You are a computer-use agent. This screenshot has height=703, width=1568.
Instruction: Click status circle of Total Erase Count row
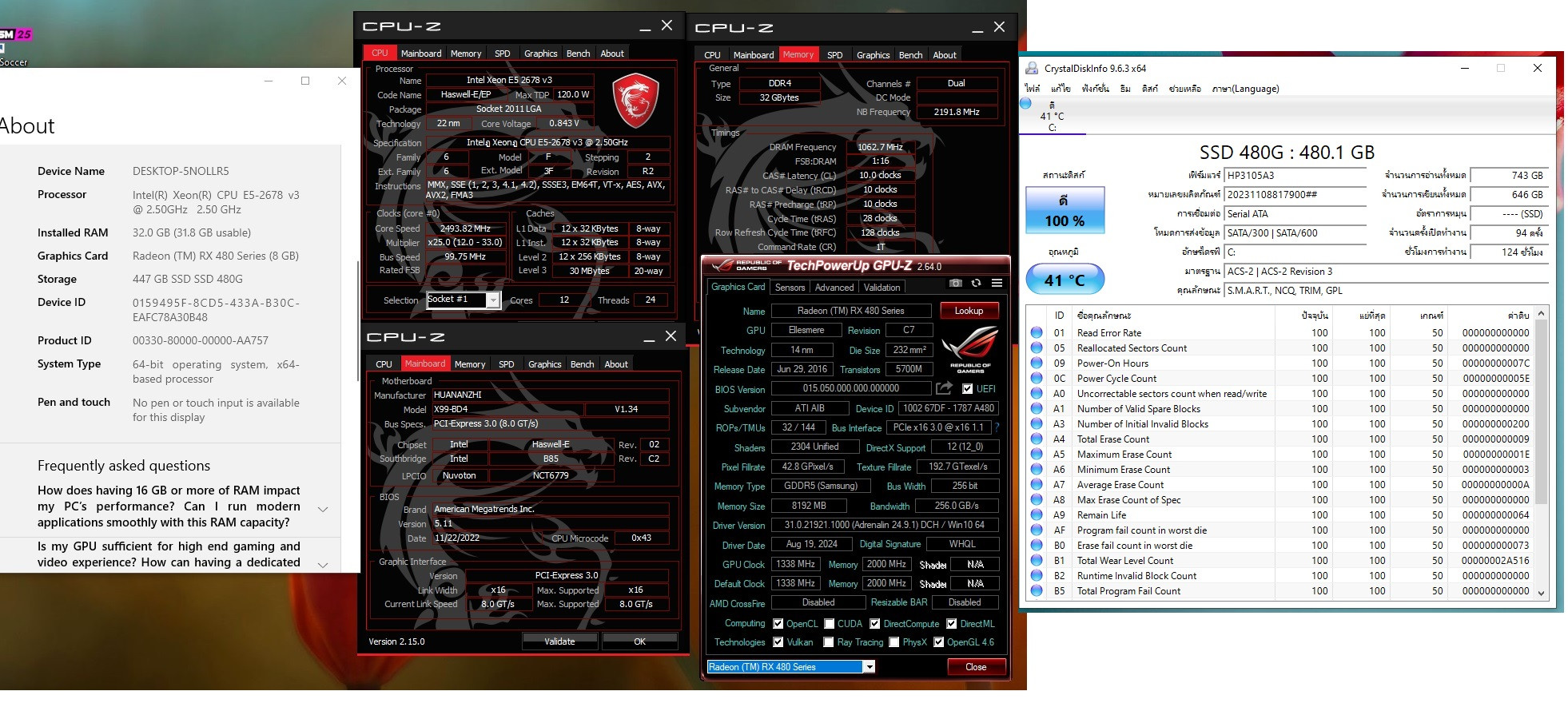(x=1037, y=439)
